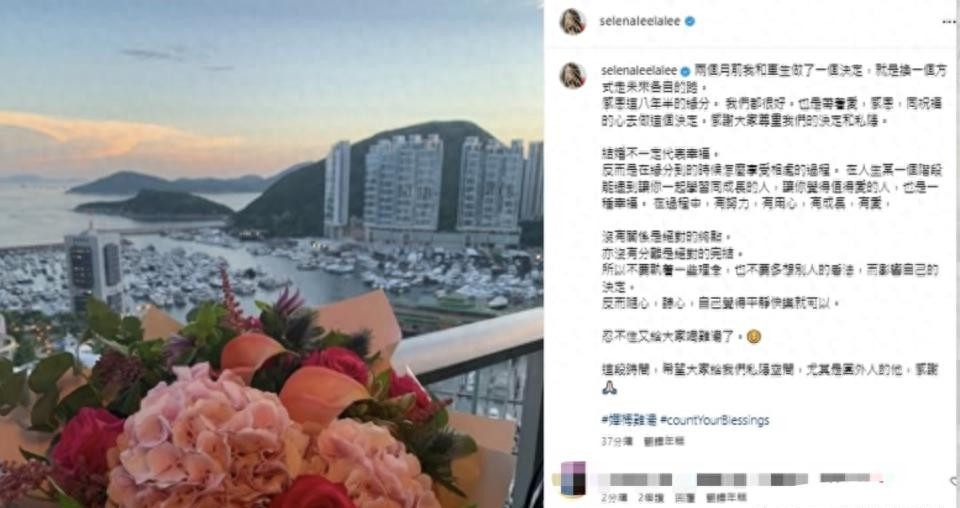Click the verified badge beside header username

(x=690, y=21)
